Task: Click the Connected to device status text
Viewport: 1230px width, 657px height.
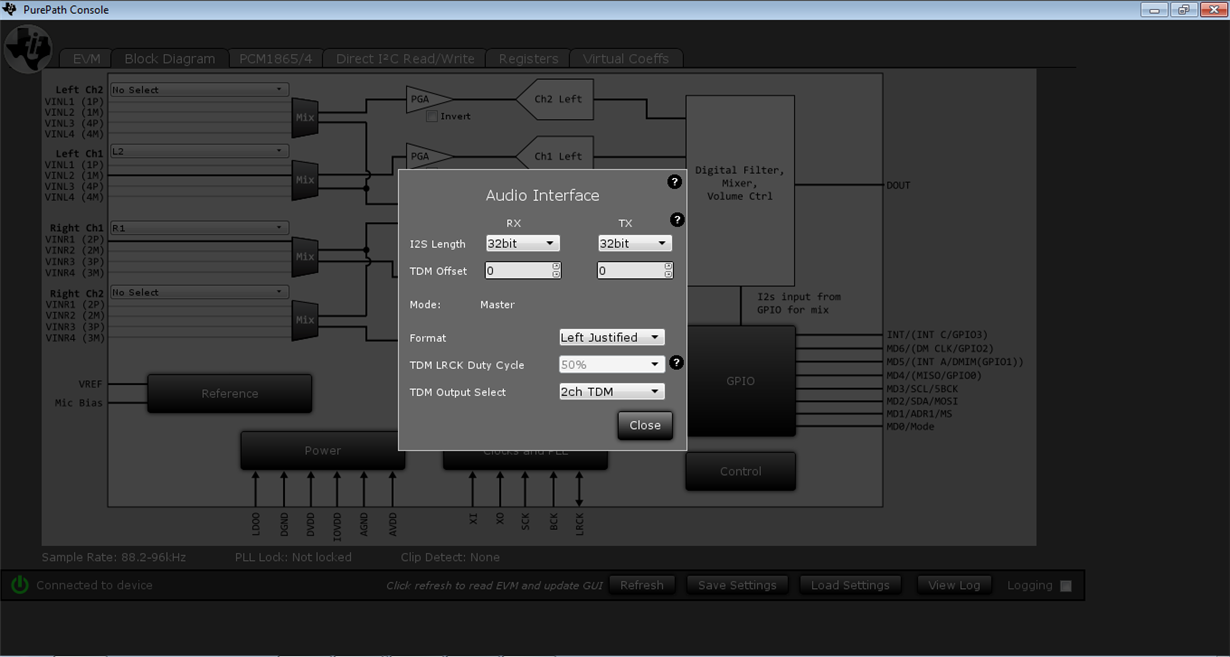Action: click(x=94, y=585)
